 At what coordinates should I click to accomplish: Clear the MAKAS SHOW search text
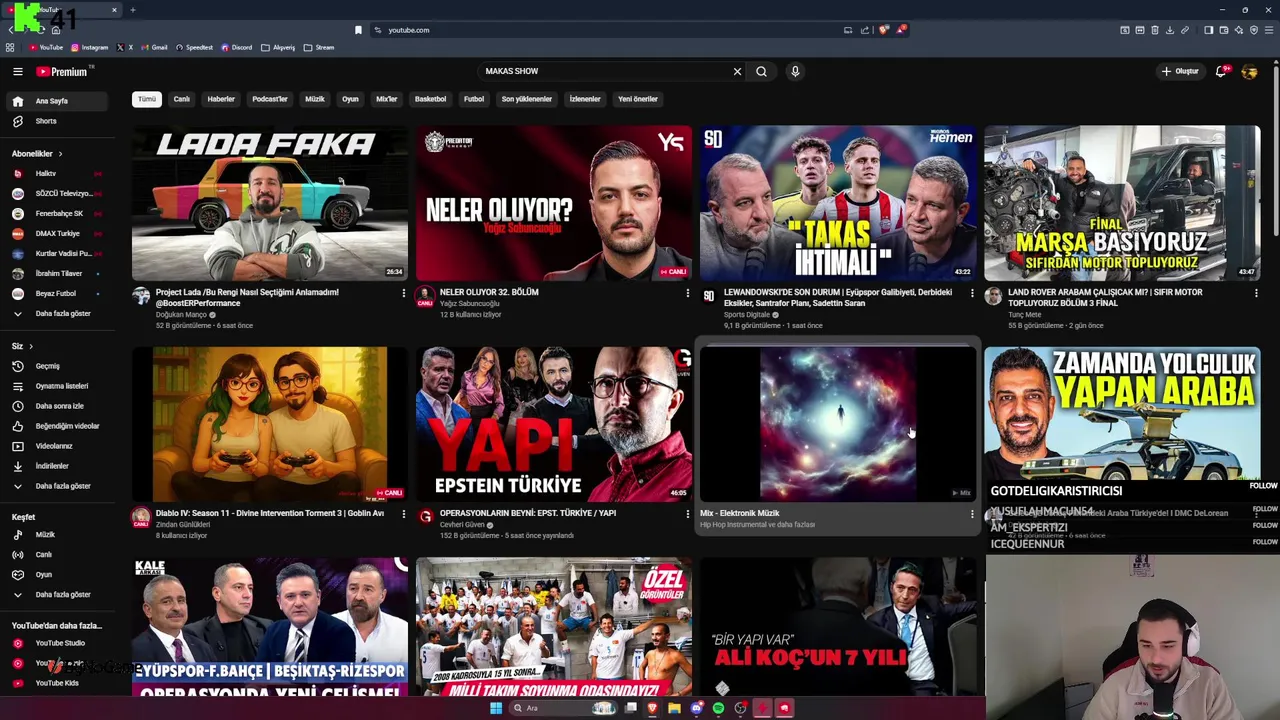pos(737,71)
